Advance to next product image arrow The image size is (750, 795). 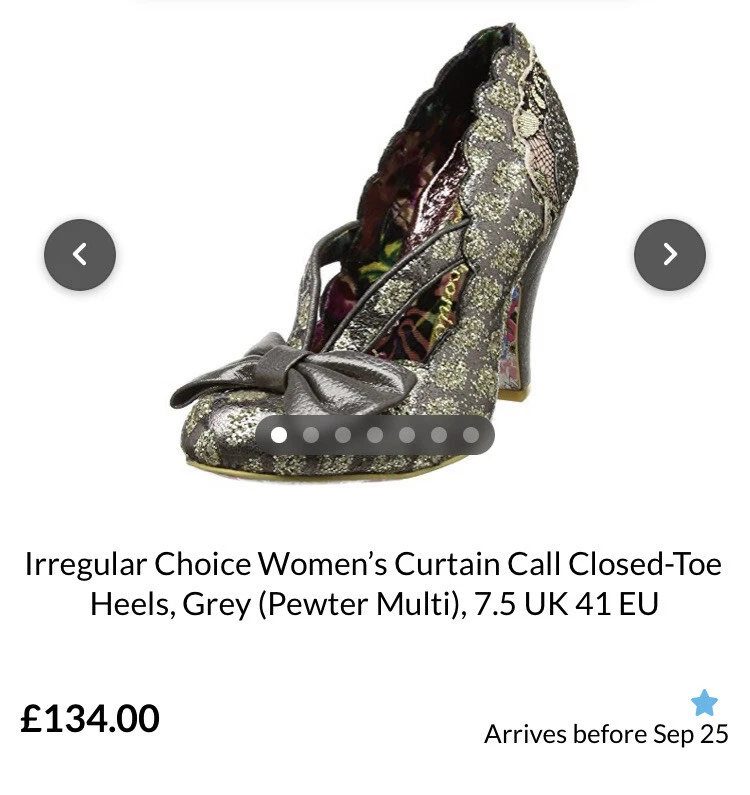(670, 255)
